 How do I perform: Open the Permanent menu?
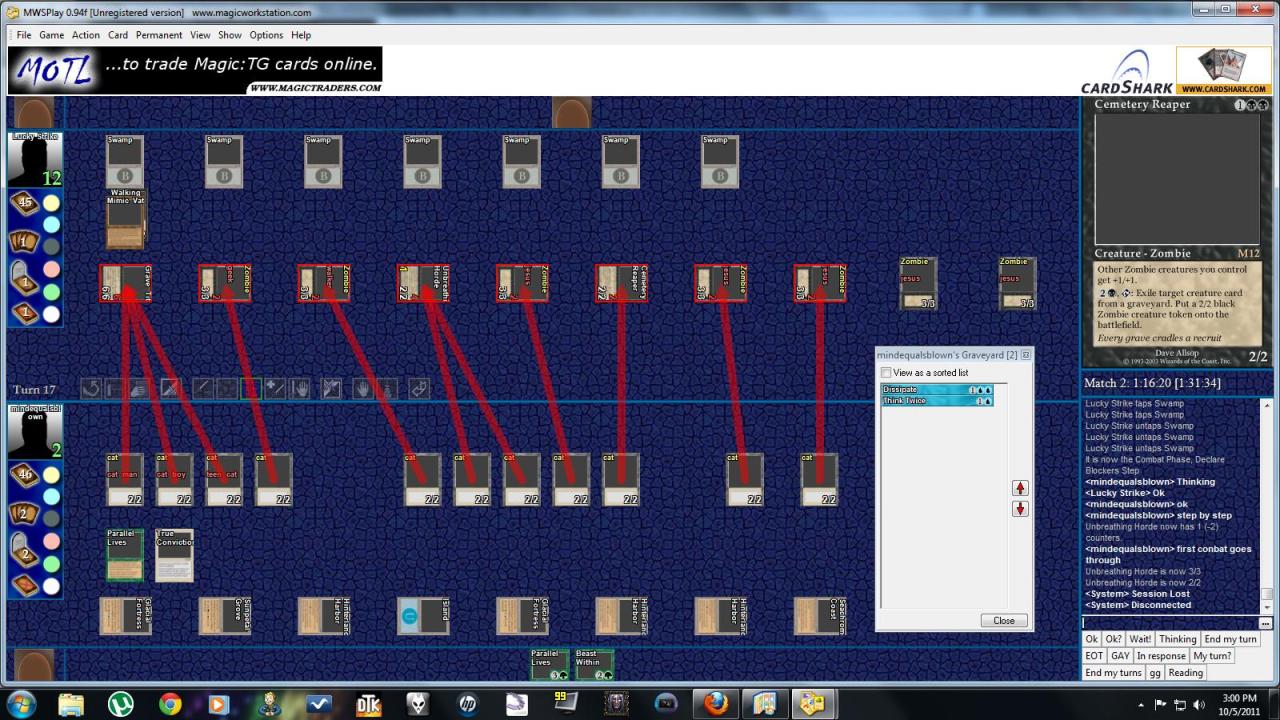(159, 35)
